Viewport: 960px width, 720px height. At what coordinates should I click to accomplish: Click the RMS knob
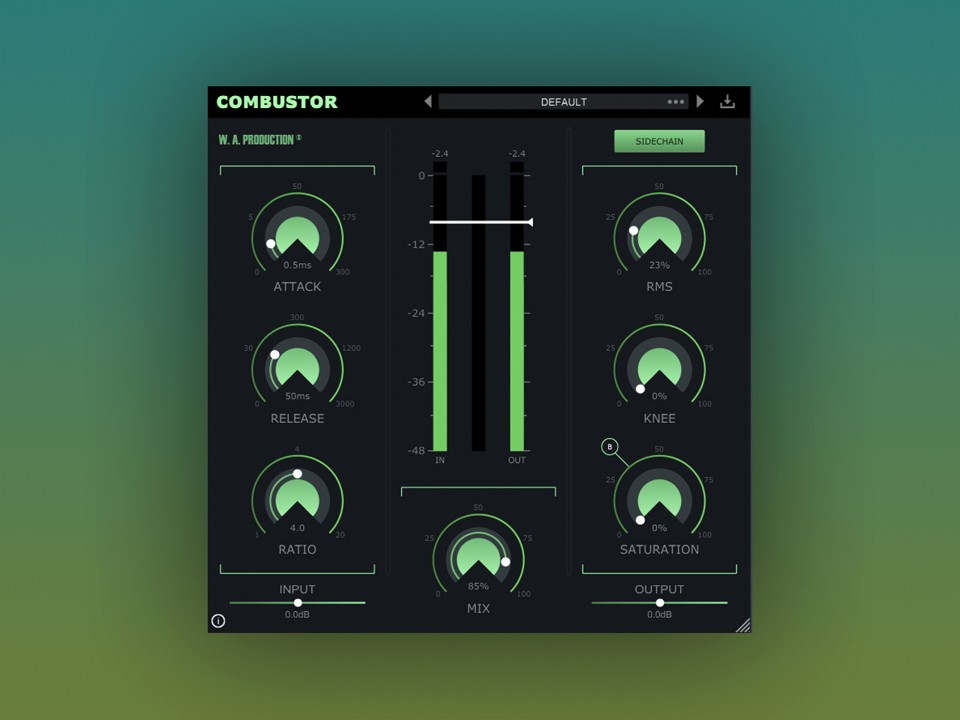[x=659, y=238]
